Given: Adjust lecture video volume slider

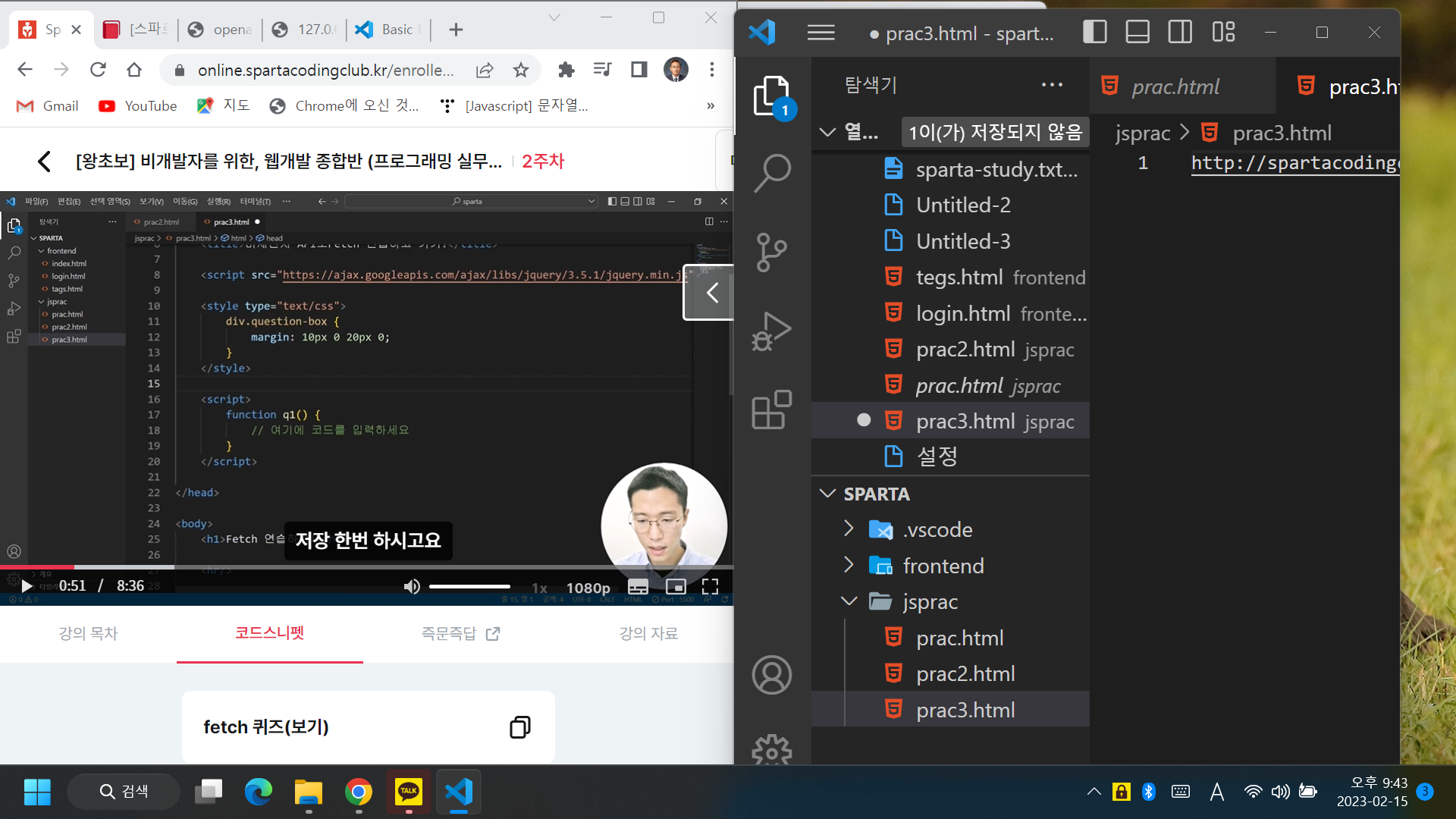Looking at the screenshot, I should click(x=469, y=586).
